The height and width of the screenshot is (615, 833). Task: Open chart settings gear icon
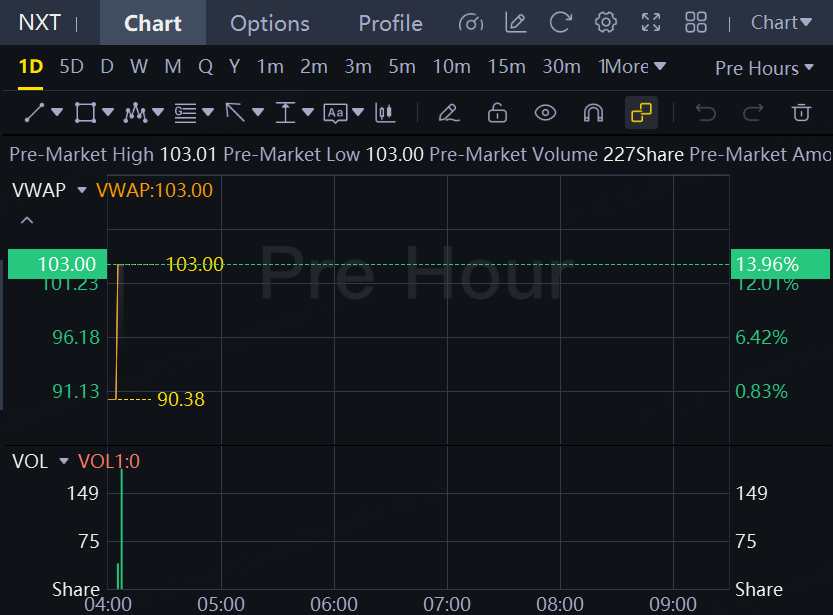coord(606,23)
